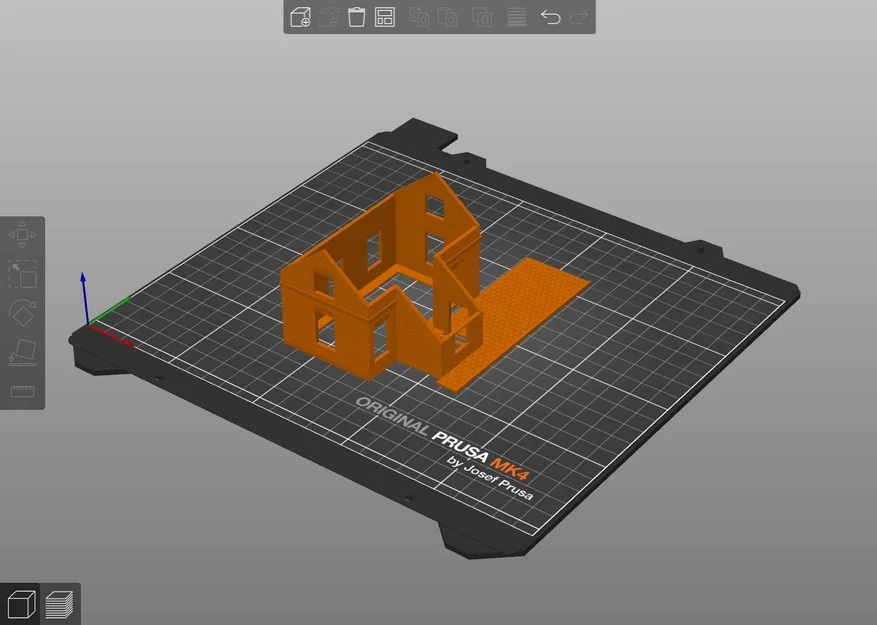Click the Delete all trash can icon
Viewport: 877px width, 625px height.
click(x=356, y=17)
